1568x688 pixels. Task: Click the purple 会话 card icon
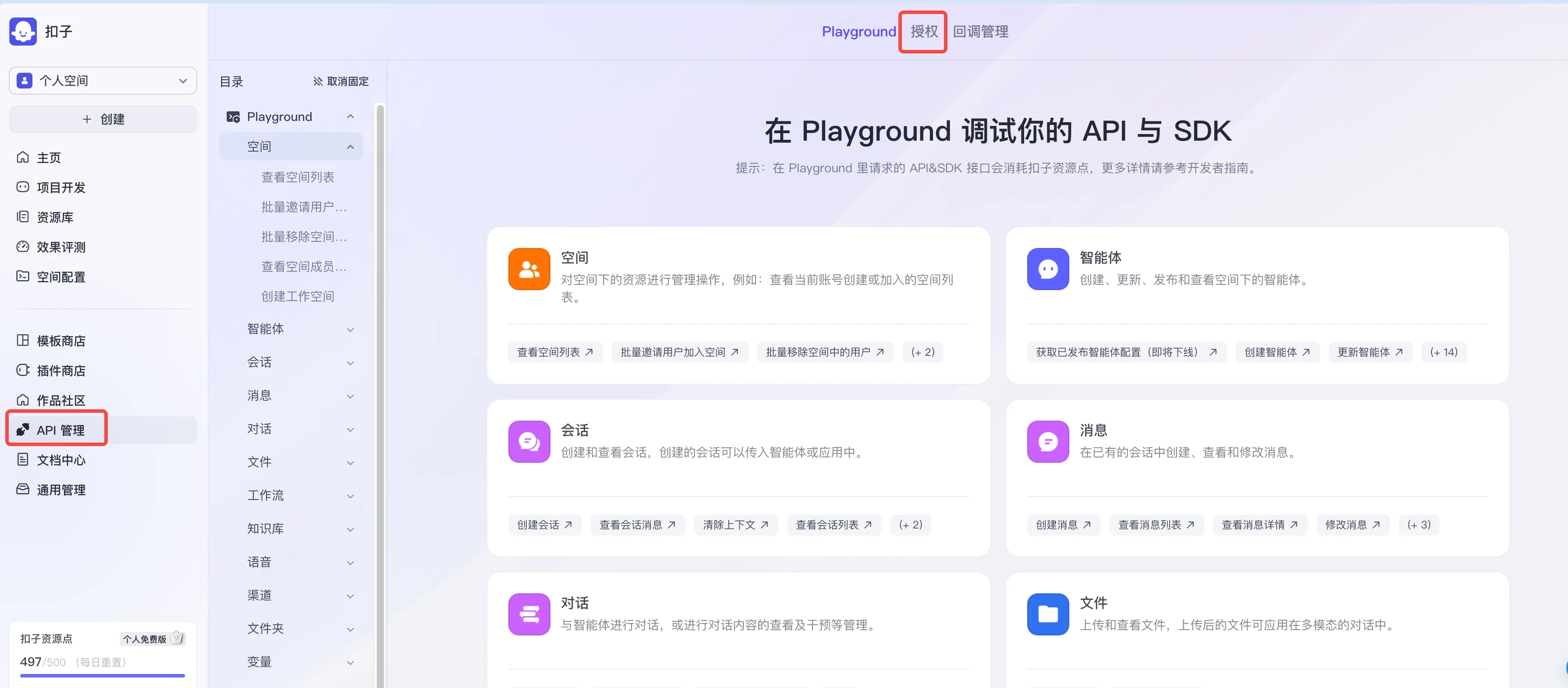(x=529, y=441)
